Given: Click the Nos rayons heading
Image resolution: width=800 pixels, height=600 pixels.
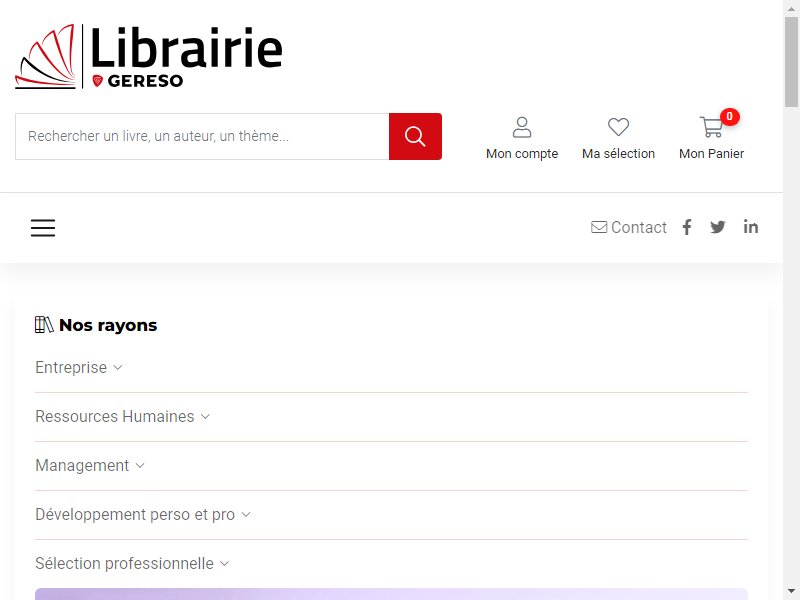Looking at the screenshot, I should [x=96, y=325].
